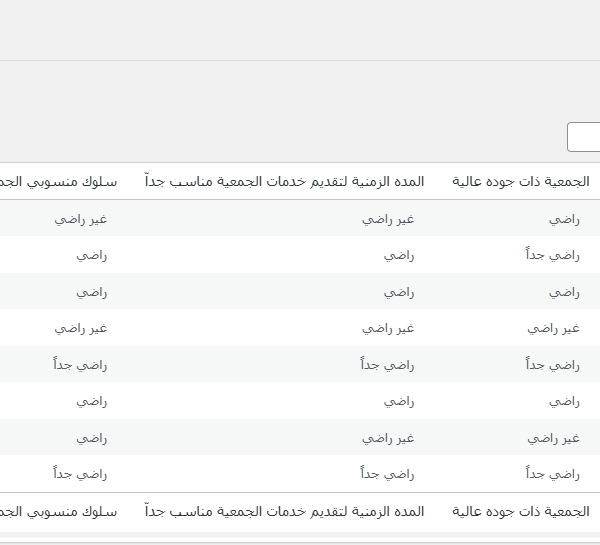
Task: Click footer header 'المده الزمنية لتقديم خدمات الجمعية مناسب جداً'
Action: tap(285, 512)
